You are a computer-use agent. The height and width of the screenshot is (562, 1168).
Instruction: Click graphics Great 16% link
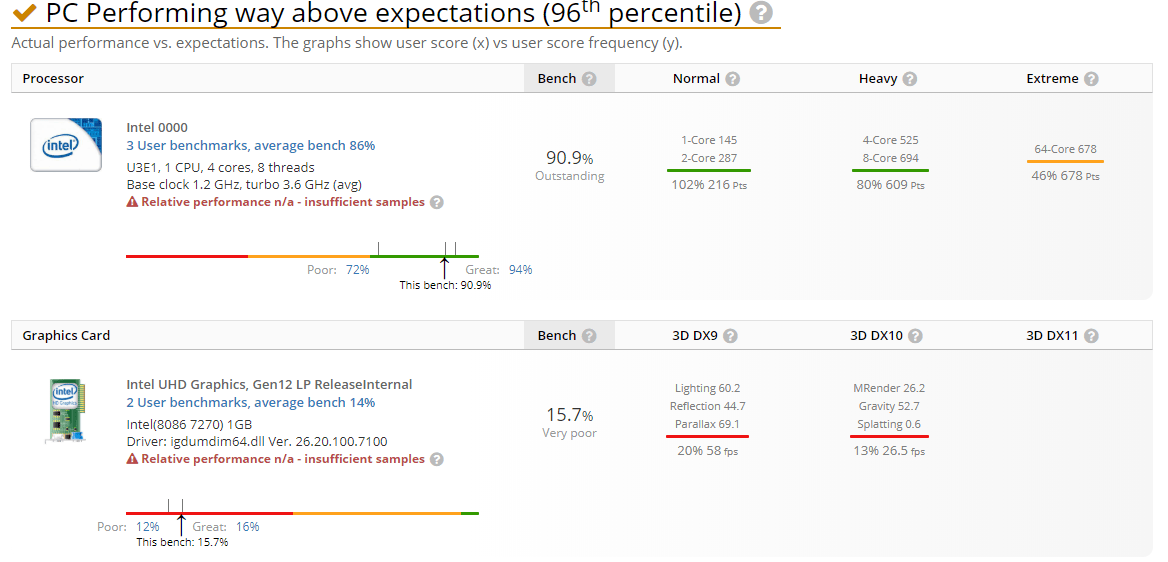click(x=247, y=527)
